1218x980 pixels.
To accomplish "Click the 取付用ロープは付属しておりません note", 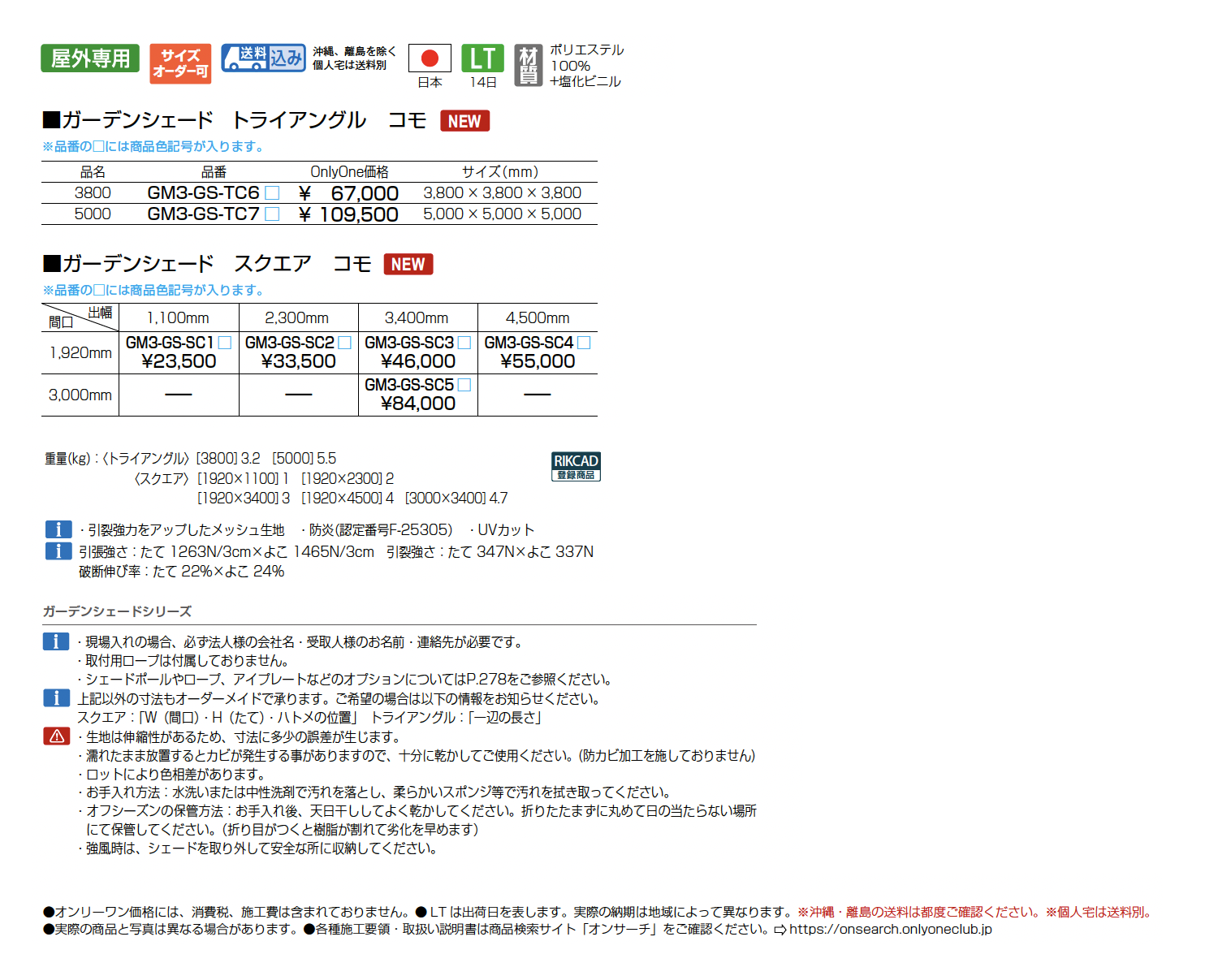I will click(187, 661).
